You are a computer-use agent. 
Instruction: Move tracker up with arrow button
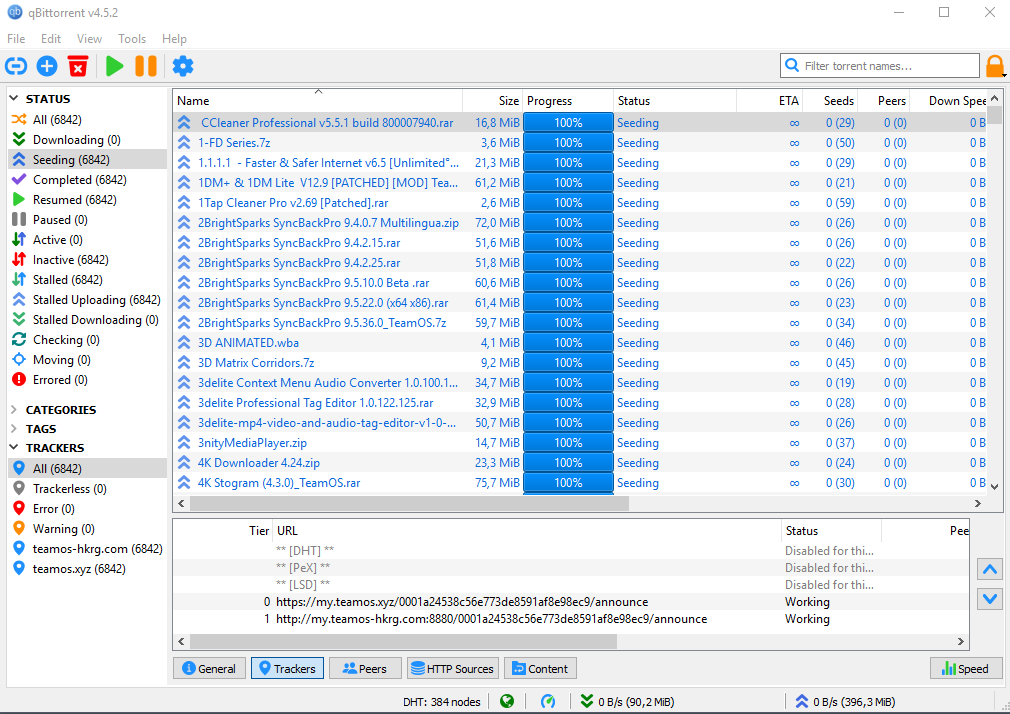(990, 569)
